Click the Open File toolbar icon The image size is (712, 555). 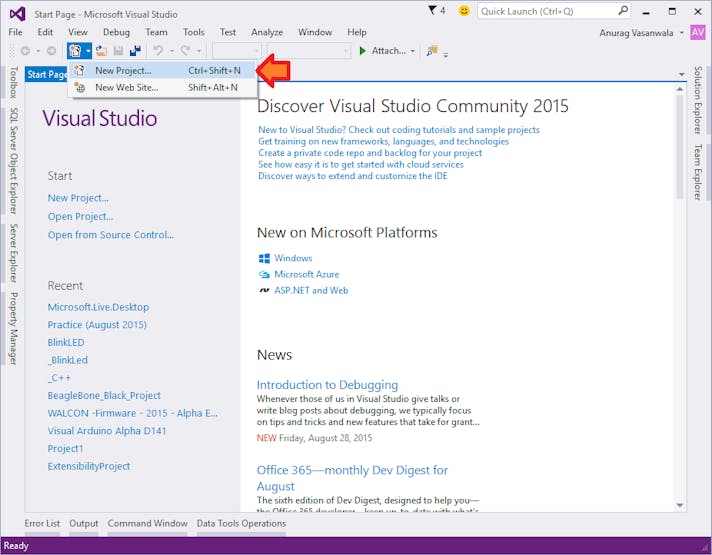coord(101,51)
